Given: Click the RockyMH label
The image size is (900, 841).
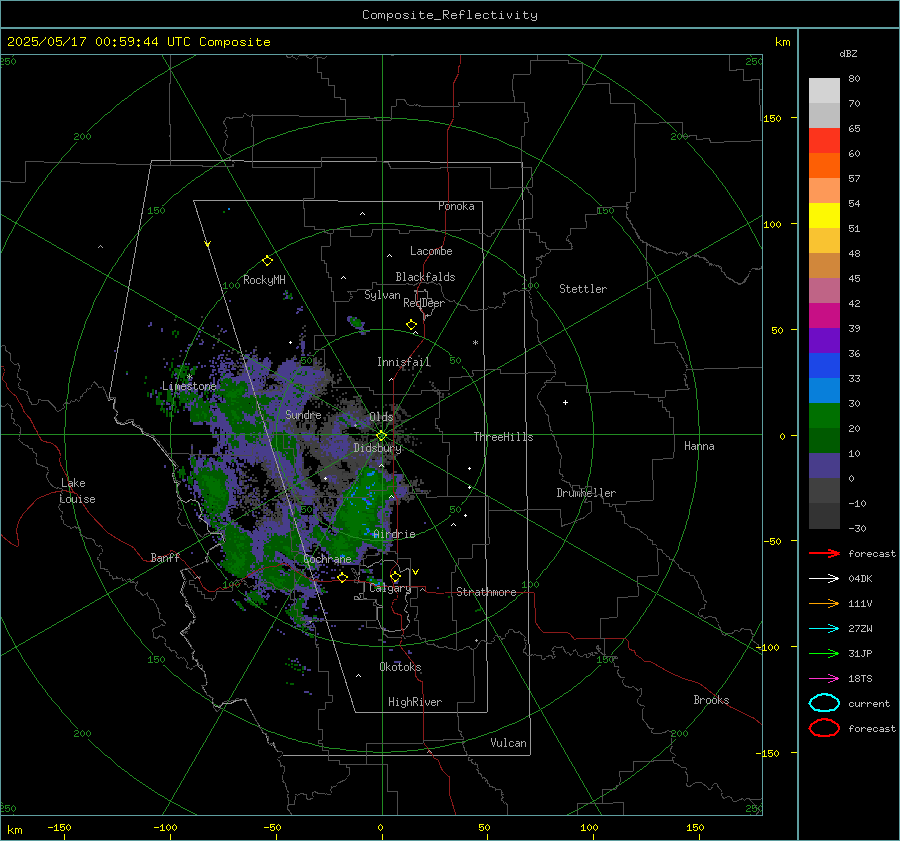Looking at the screenshot, I should [x=264, y=280].
